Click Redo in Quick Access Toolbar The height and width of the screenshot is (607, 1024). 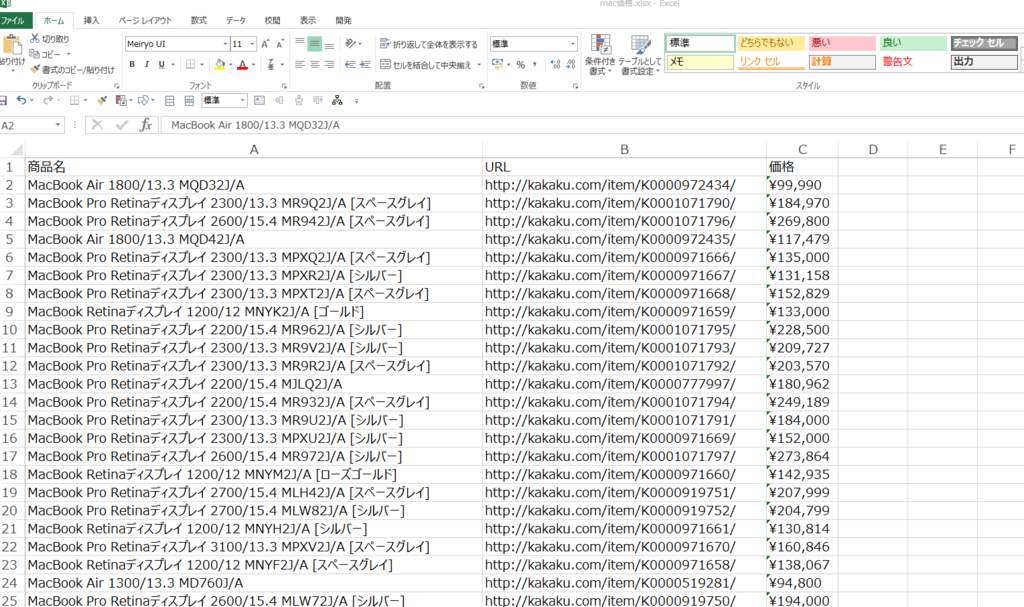point(48,101)
